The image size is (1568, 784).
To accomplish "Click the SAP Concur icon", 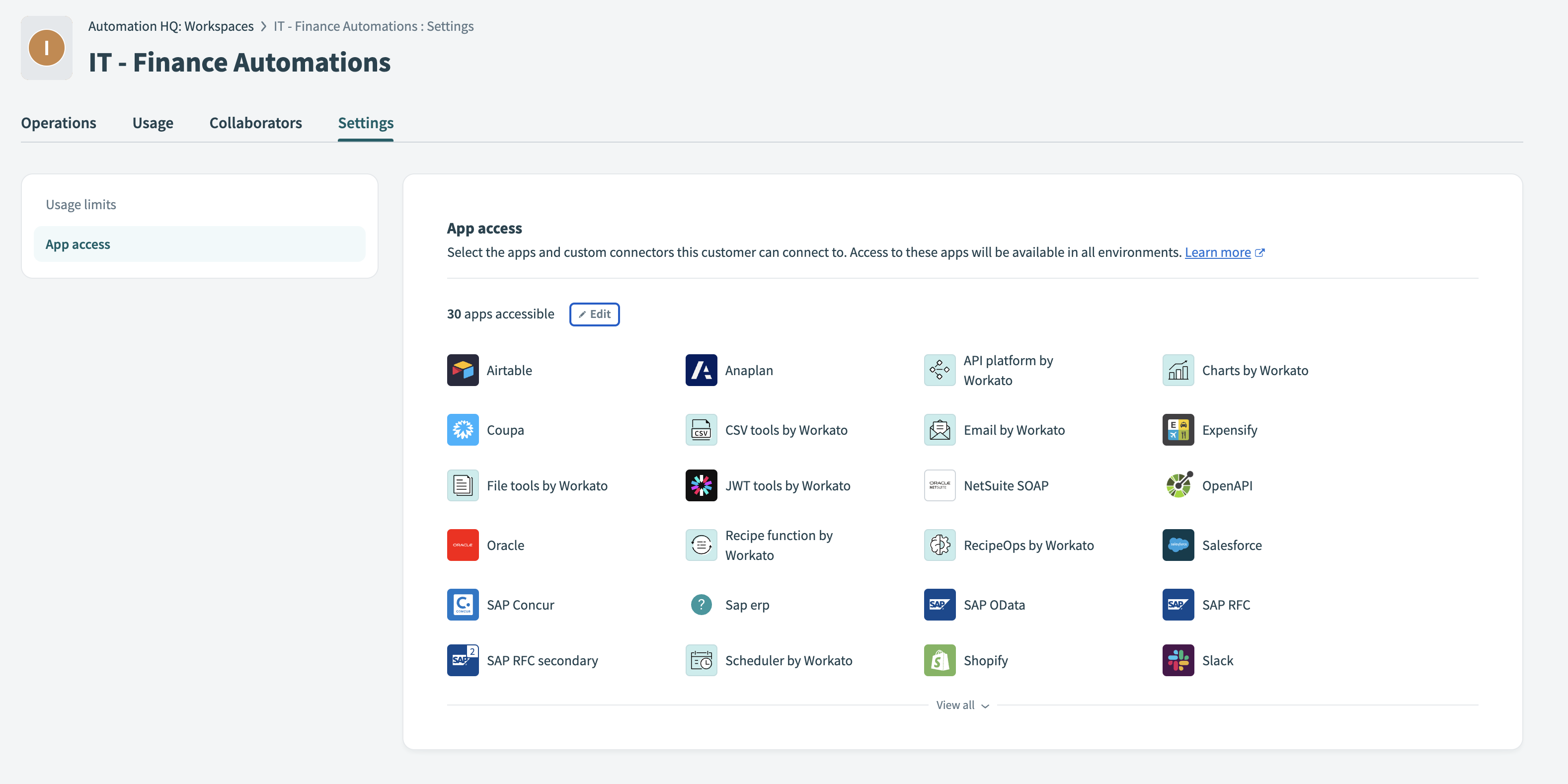I will (x=463, y=605).
